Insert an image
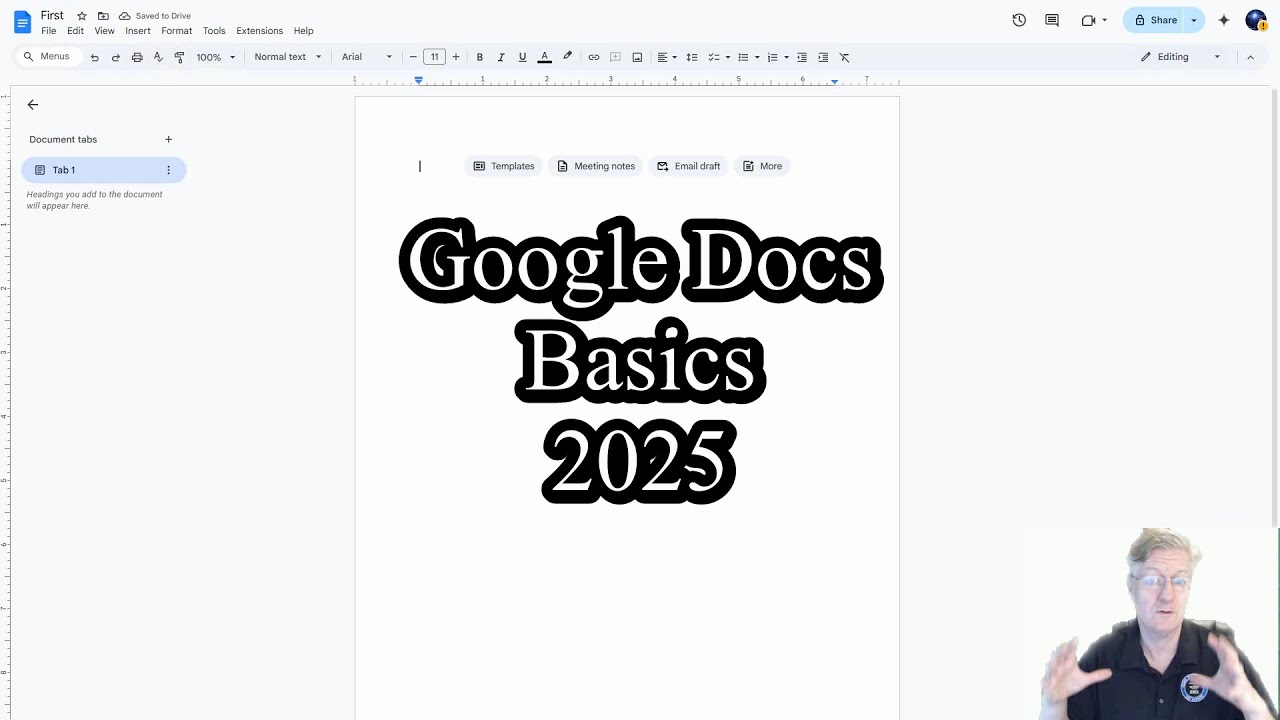 coord(637,57)
